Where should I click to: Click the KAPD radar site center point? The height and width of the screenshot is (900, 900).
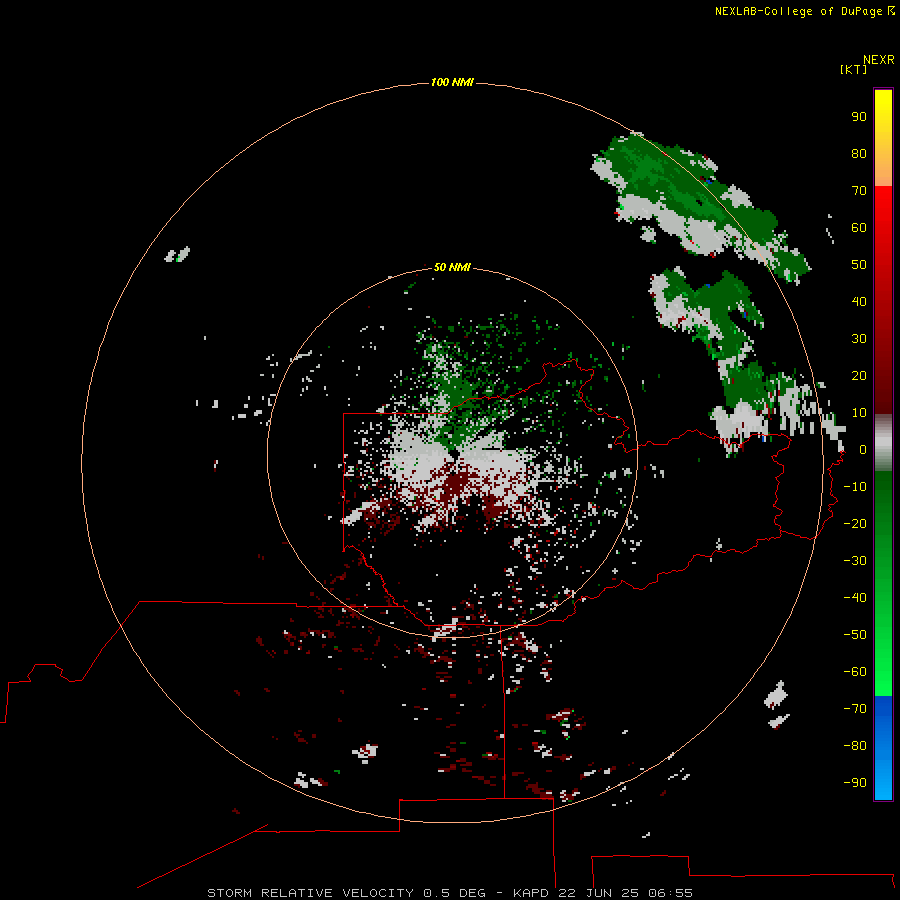(453, 453)
